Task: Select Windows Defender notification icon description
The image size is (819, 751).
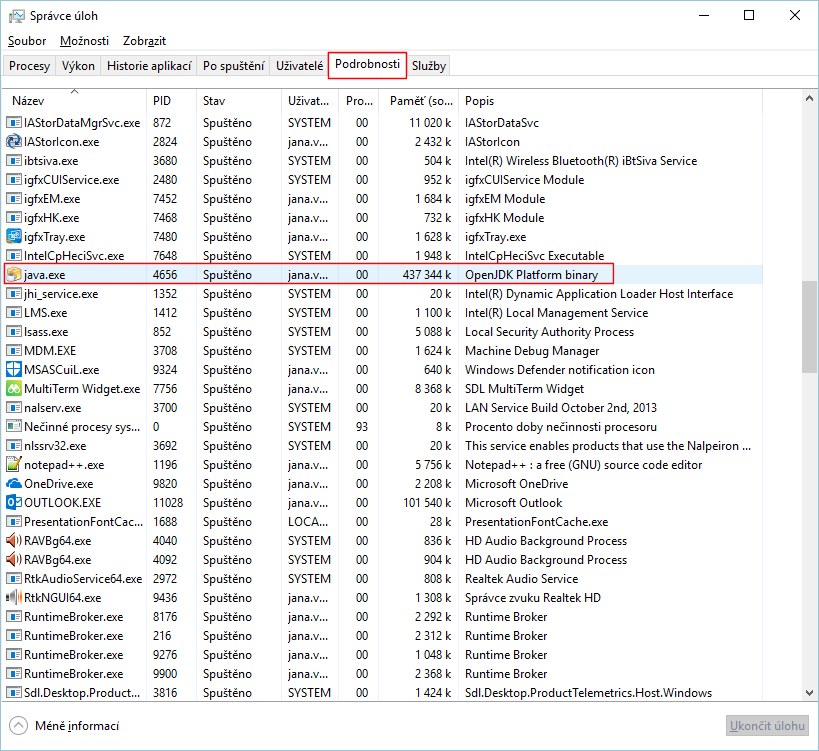Action: click(559, 370)
